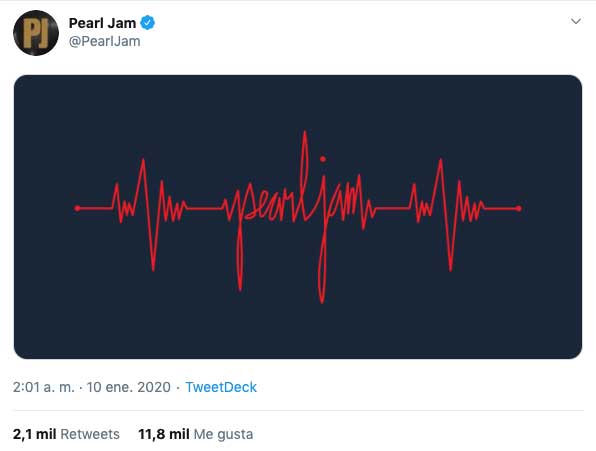Visit the @PearlJam handle link

point(105,41)
